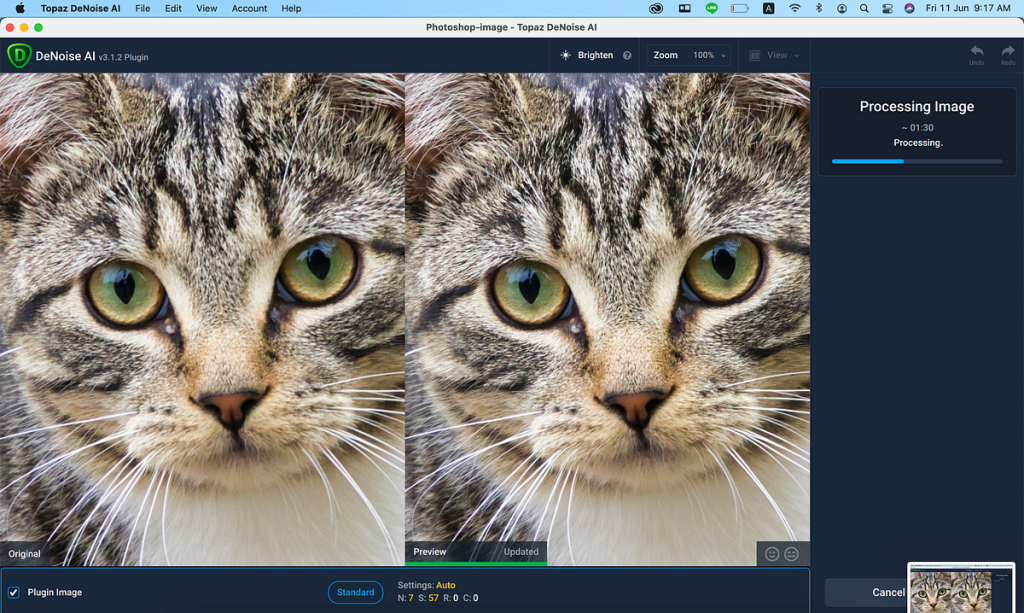The height and width of the screenshot is (613, 1024).
Task: Click the split View layout icon
Action: (x=754, y=55)
